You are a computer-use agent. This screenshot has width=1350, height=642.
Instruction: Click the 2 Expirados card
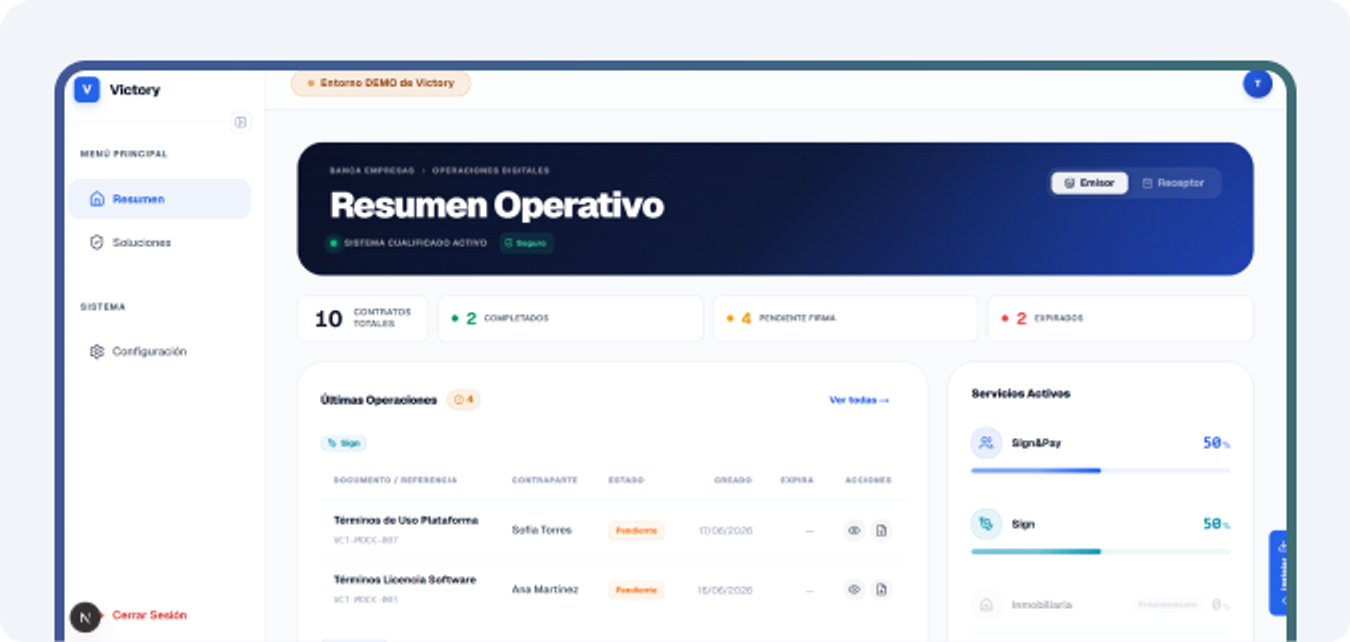coord(1120,319)
